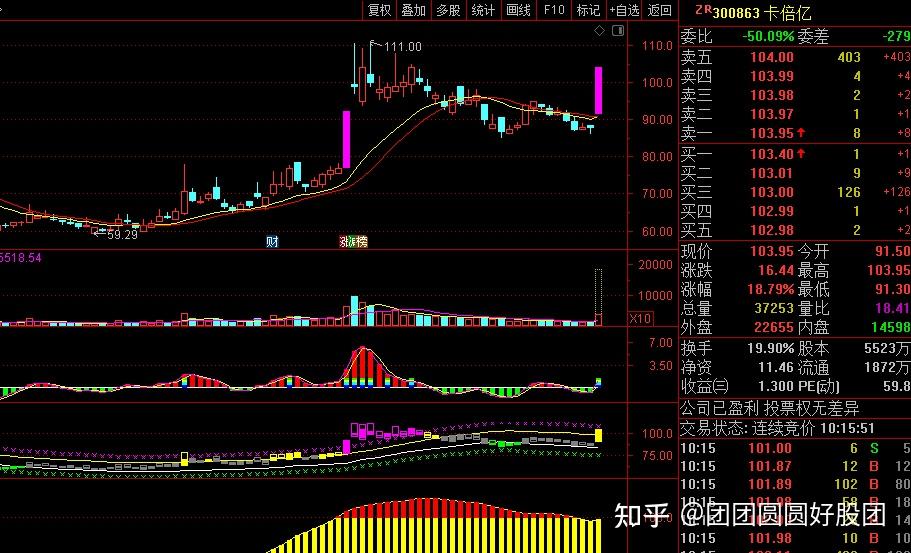The width and height of the screenshot is (911, 553).
Task: Select the 卖一 price 103.95
Action: pos(772,134)
